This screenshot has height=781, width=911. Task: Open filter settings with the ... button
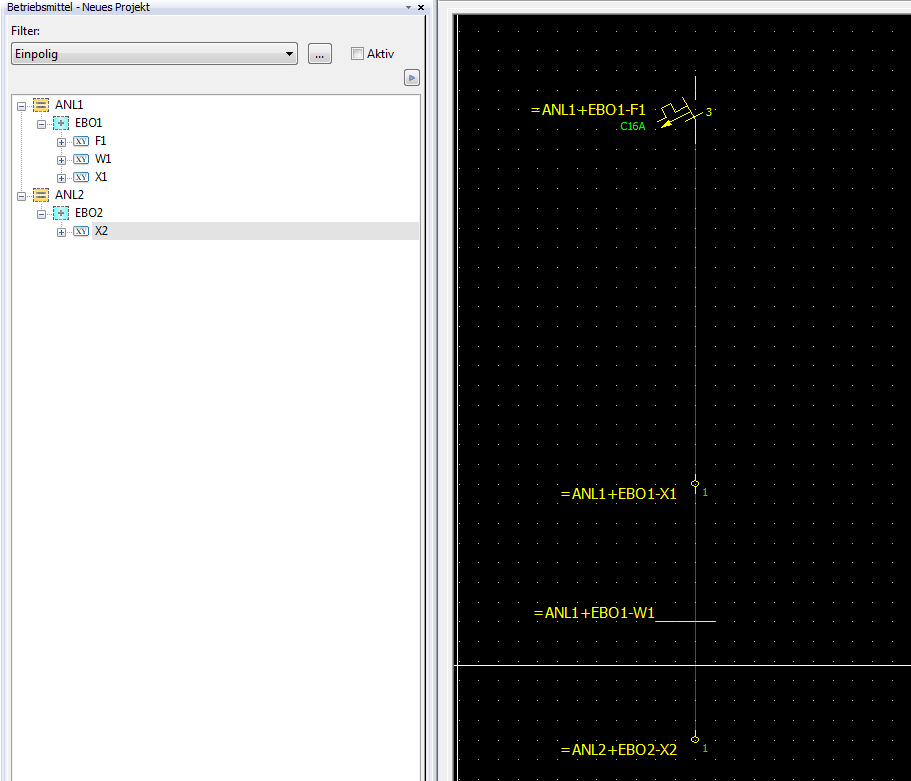(320, 54)
